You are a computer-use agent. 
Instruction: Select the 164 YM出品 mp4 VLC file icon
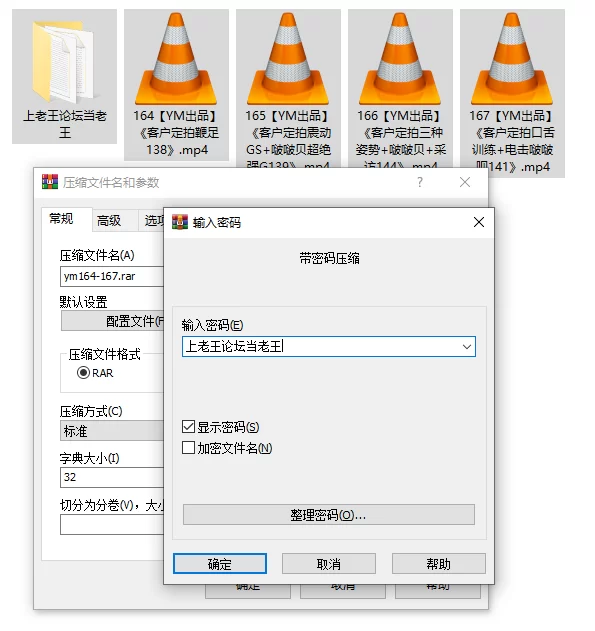[x=176, y=59]
